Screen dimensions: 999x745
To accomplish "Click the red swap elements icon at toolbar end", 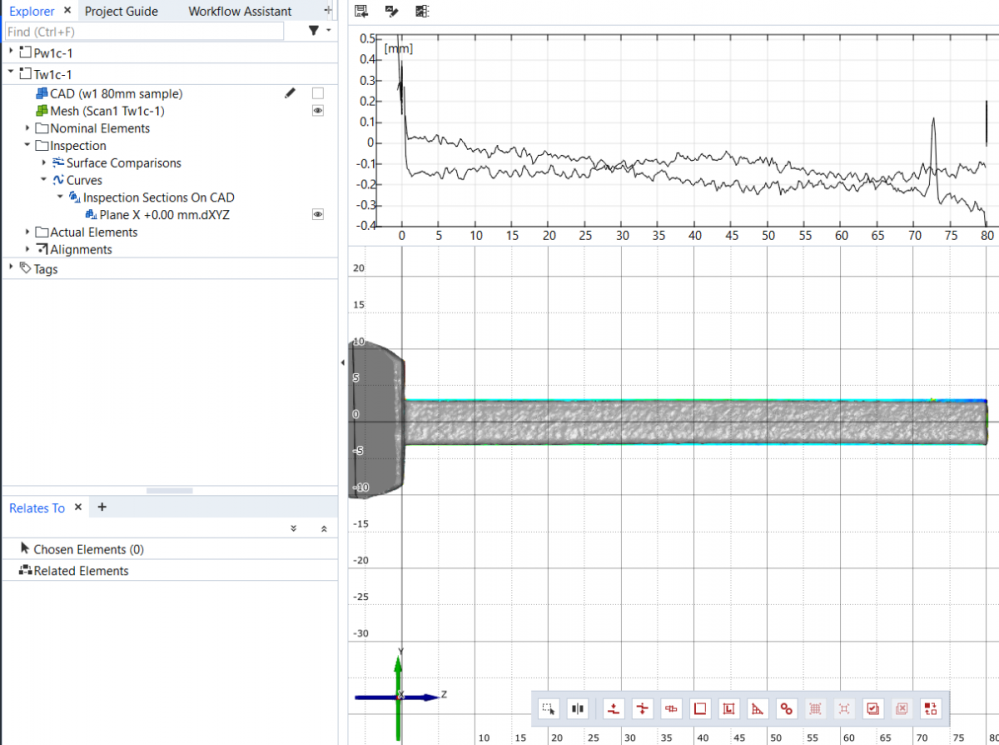I will tap(931, 709).
